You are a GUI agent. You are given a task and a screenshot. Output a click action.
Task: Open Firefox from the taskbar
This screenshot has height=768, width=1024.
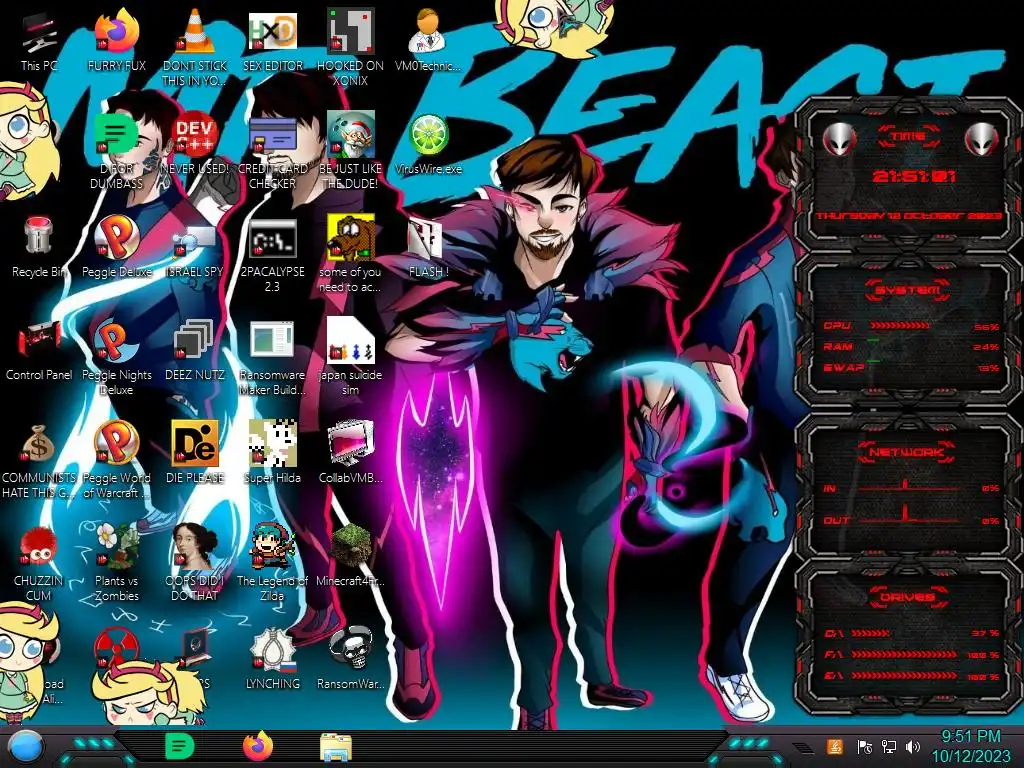[258, 746]
